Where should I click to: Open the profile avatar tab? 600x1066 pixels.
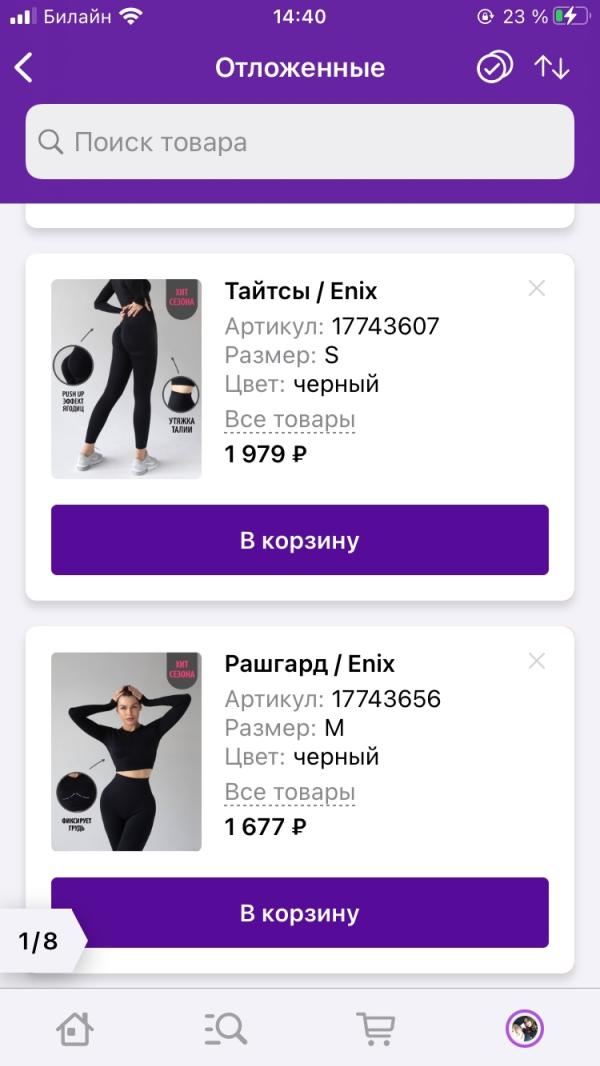(x=524, y=1027)
